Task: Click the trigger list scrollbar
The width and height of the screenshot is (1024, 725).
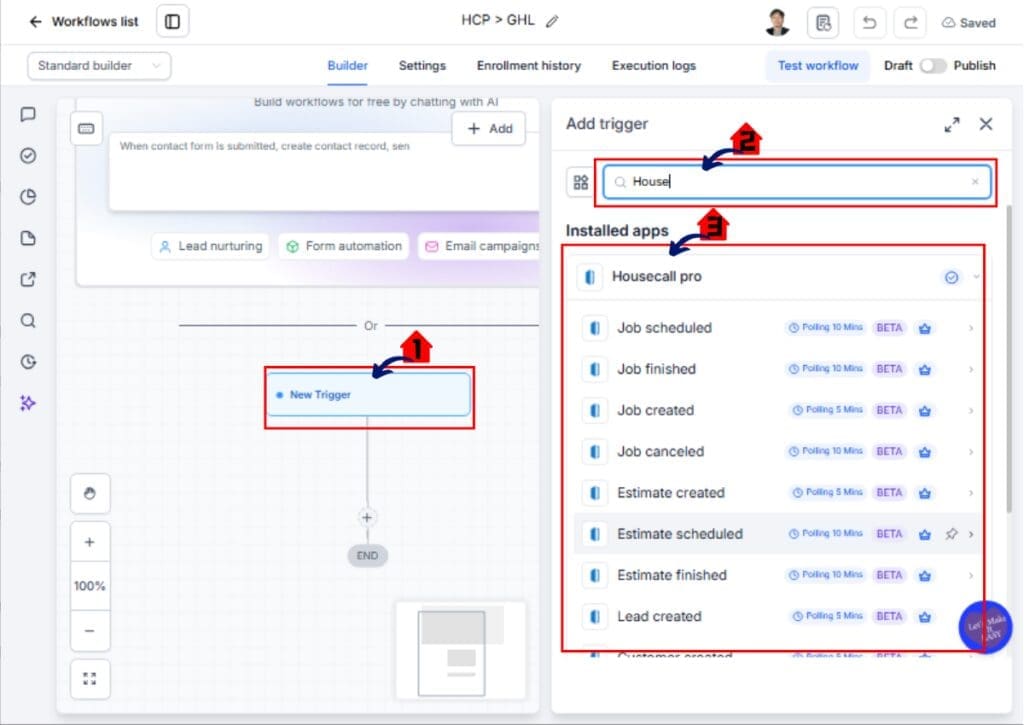Action: point(1010,359)
